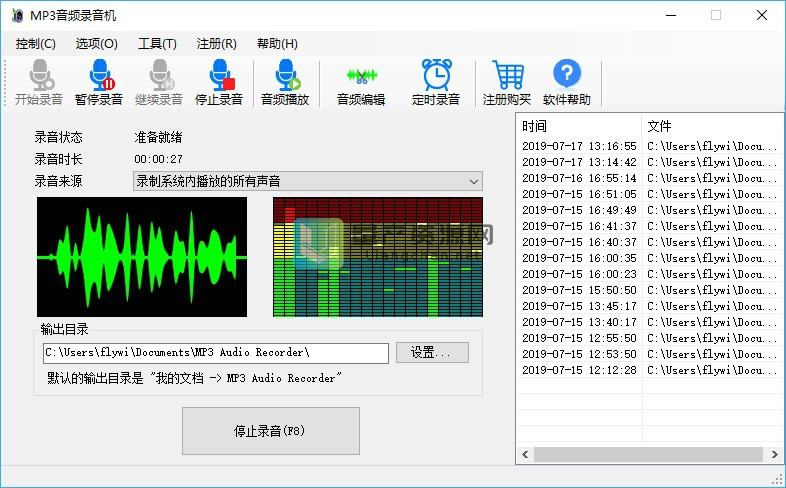The height and width of the screenshot is (488, 786).
Task: Click the horizontal scrollbar thumb in file list
Action: coord(648,454)
